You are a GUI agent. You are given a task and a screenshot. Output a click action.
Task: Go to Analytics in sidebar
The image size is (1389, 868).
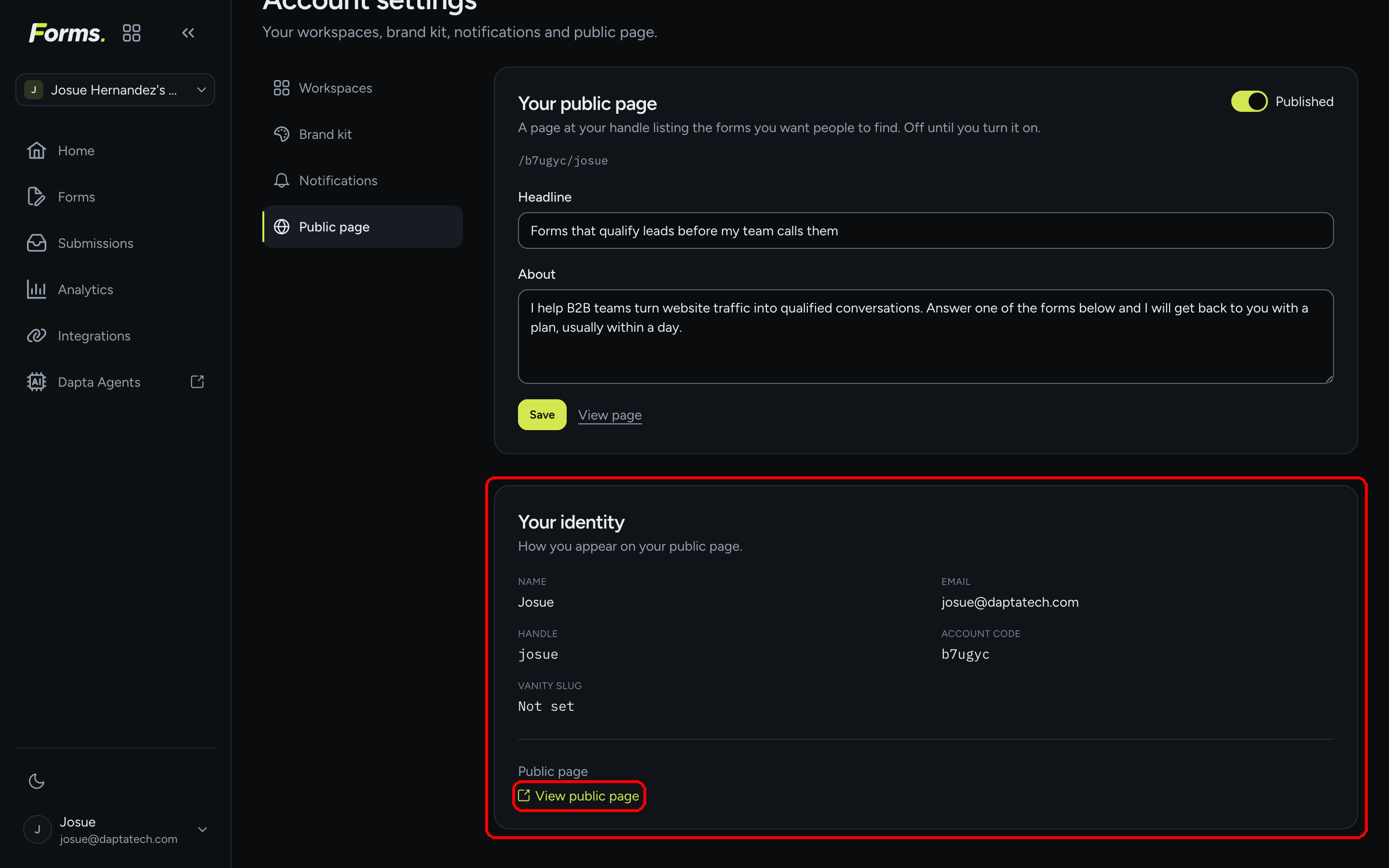coord(115,289)
